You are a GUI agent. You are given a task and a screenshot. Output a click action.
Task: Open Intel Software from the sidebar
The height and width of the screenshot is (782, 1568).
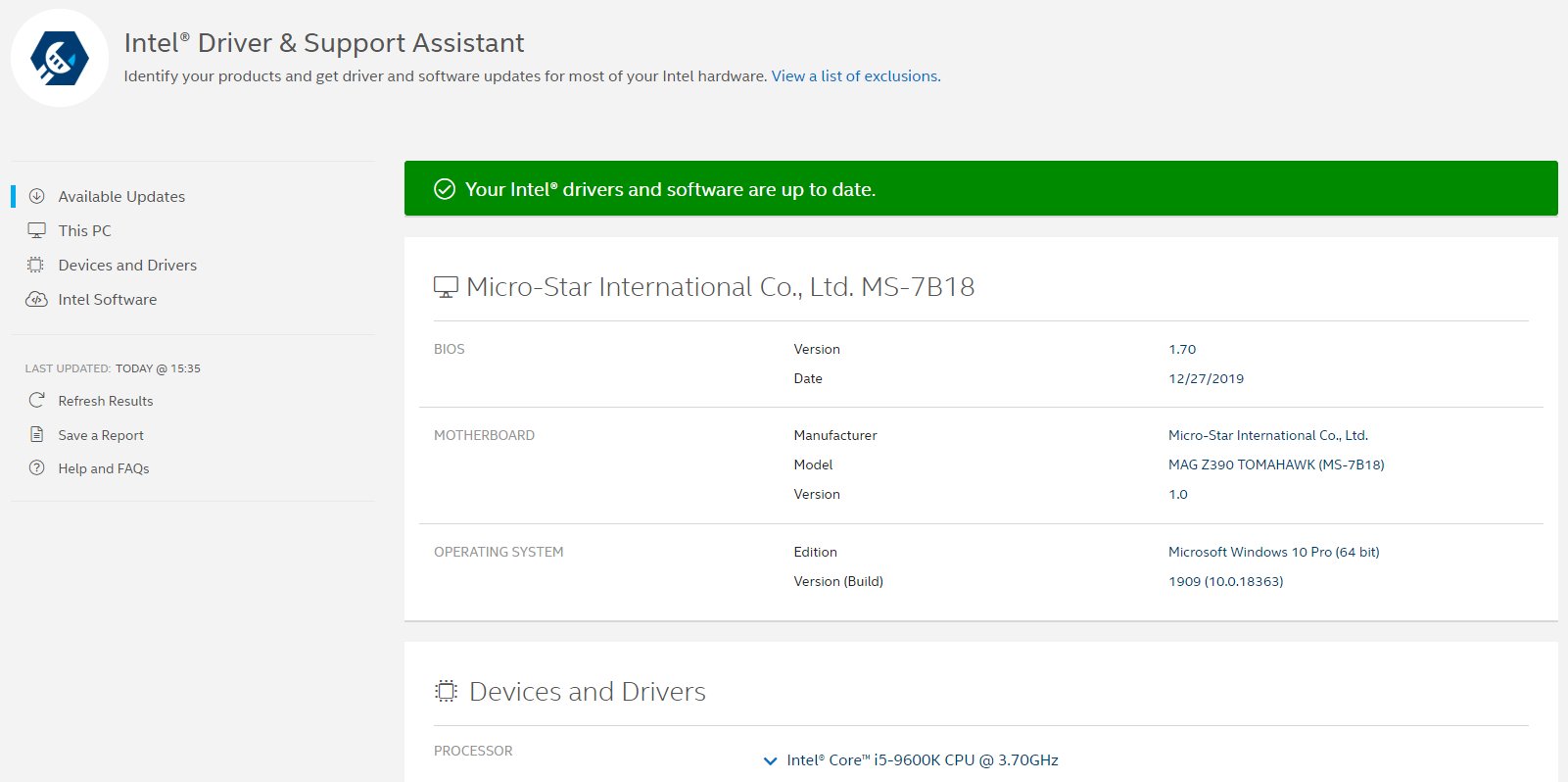(x=108, y=300)
